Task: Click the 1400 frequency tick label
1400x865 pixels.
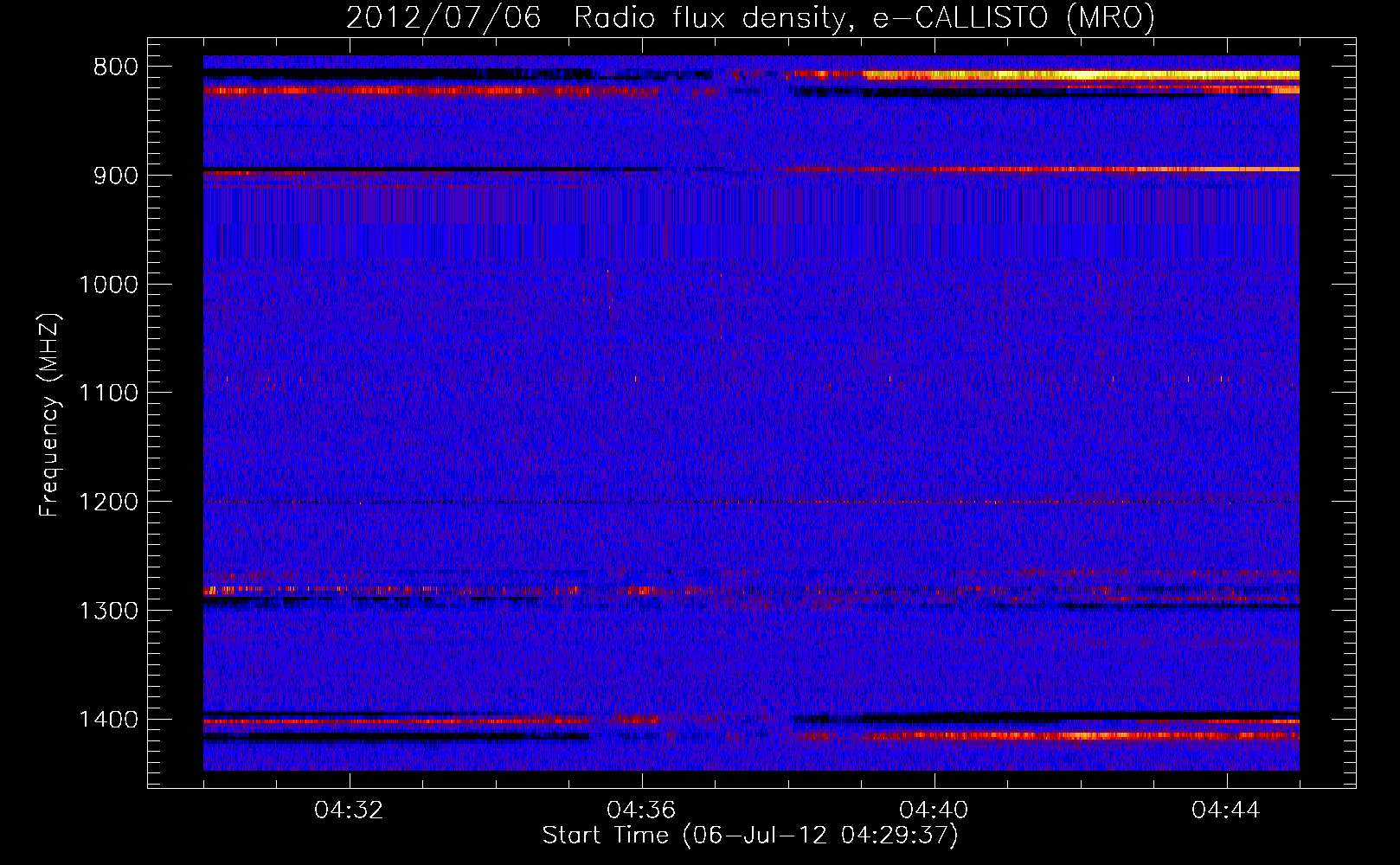Action: (108, 720)
